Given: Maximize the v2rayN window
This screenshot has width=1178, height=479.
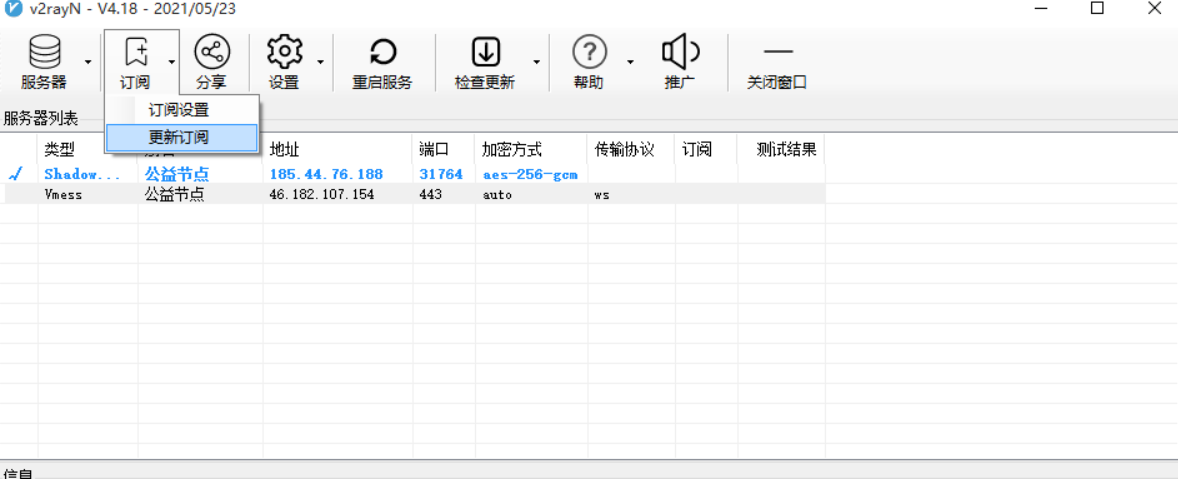Looking at the screenshot, I should click(x=1098, y=9).
